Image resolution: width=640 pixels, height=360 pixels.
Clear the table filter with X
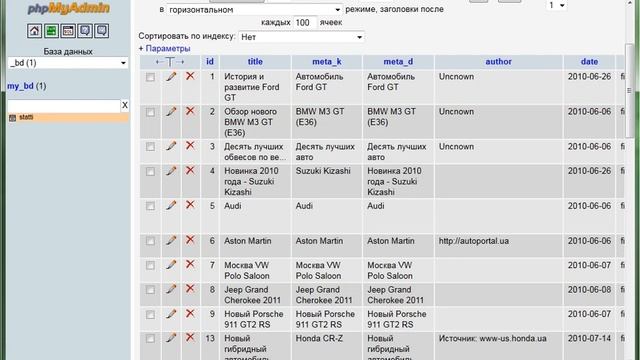tap(125, 105)
